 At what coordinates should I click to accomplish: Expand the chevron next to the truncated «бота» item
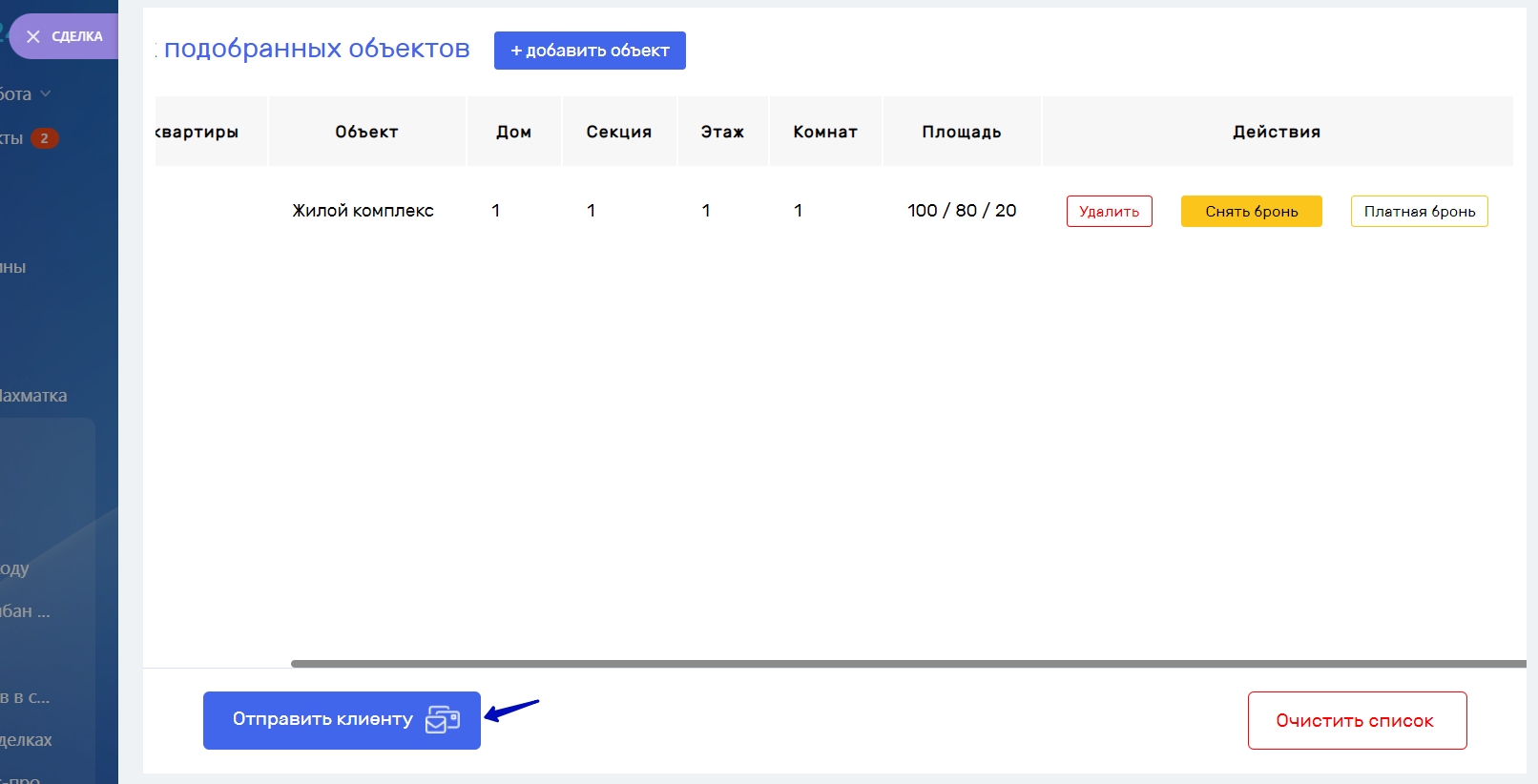46,93
